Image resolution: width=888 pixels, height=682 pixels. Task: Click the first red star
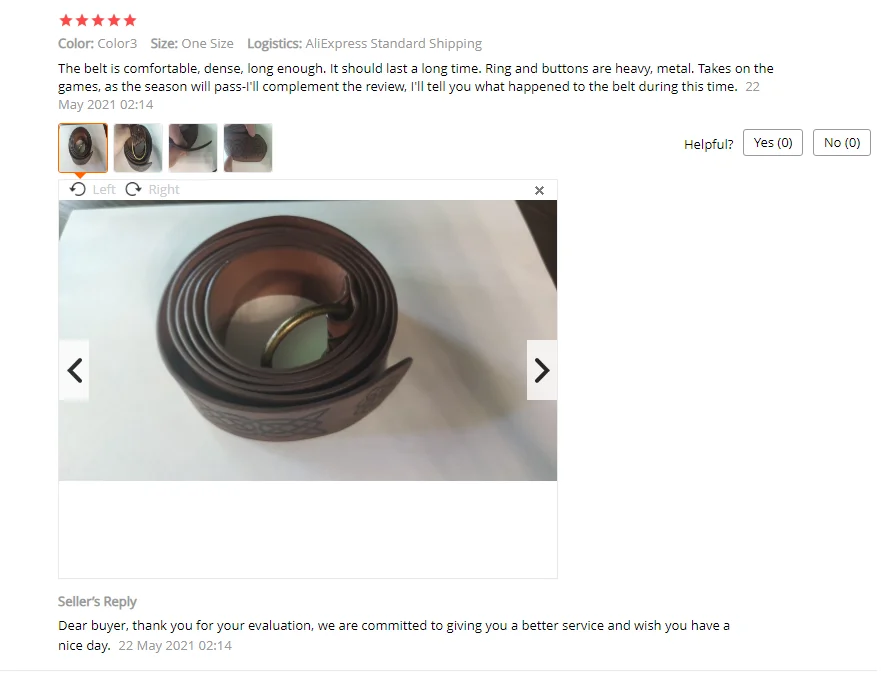[66, 20]
